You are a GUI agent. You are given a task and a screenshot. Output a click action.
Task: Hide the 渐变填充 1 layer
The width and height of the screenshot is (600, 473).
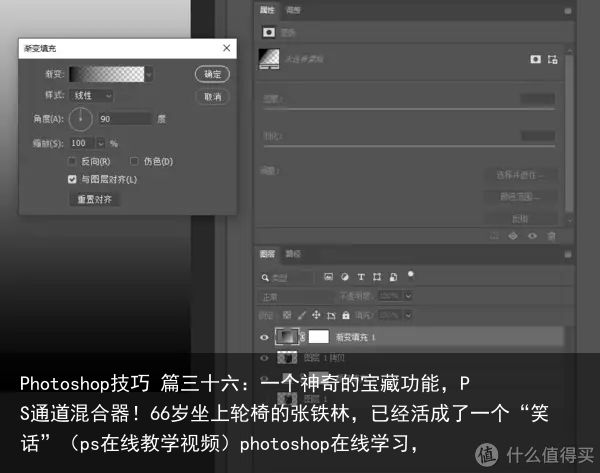coord(264,338)
